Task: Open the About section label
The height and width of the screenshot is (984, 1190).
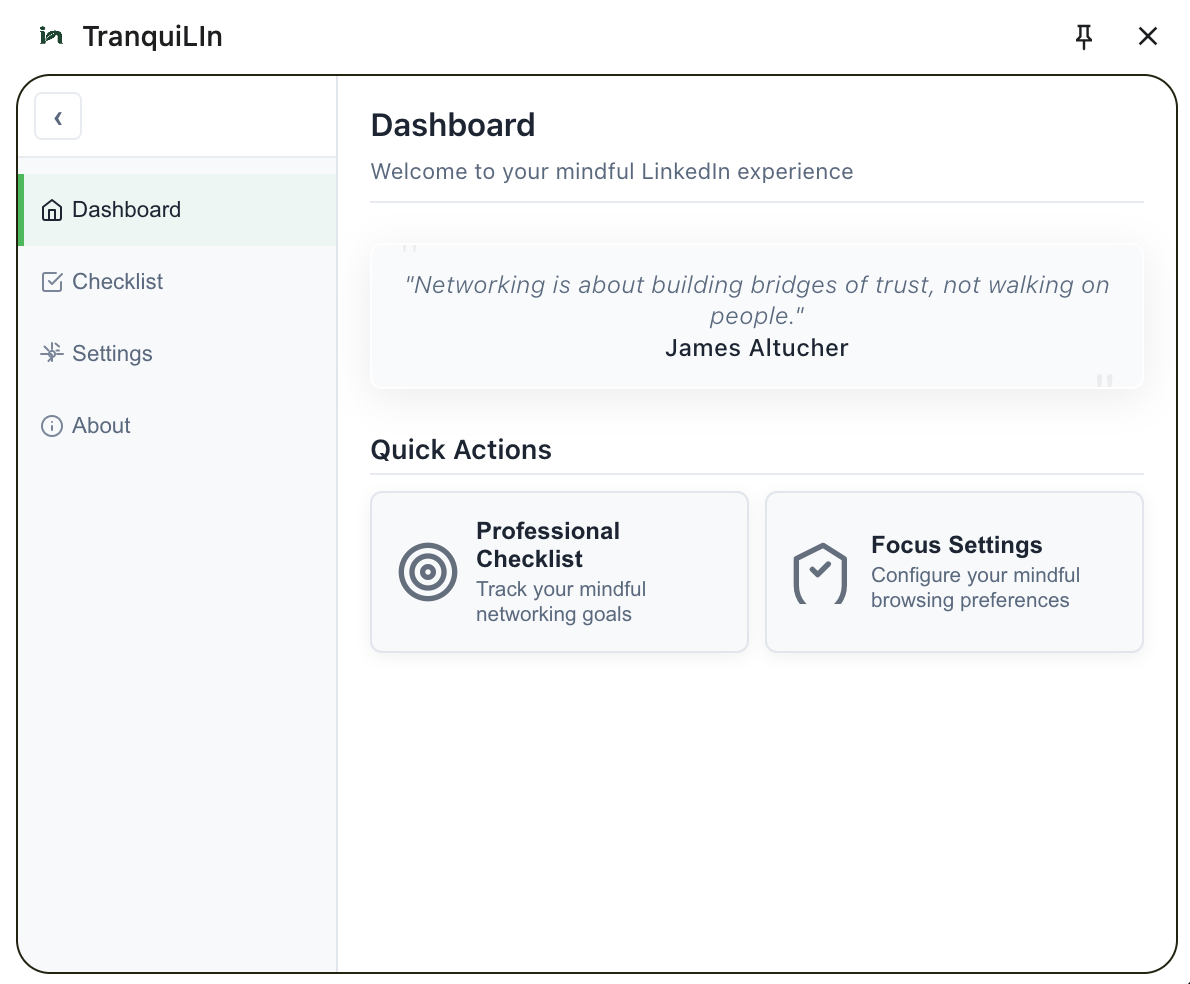Action: coord(101,426)
